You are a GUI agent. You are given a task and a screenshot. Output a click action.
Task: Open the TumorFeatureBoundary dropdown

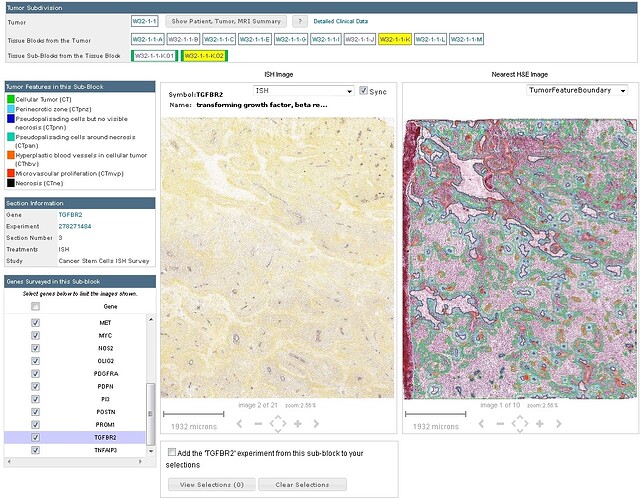(x=577, y=90)
